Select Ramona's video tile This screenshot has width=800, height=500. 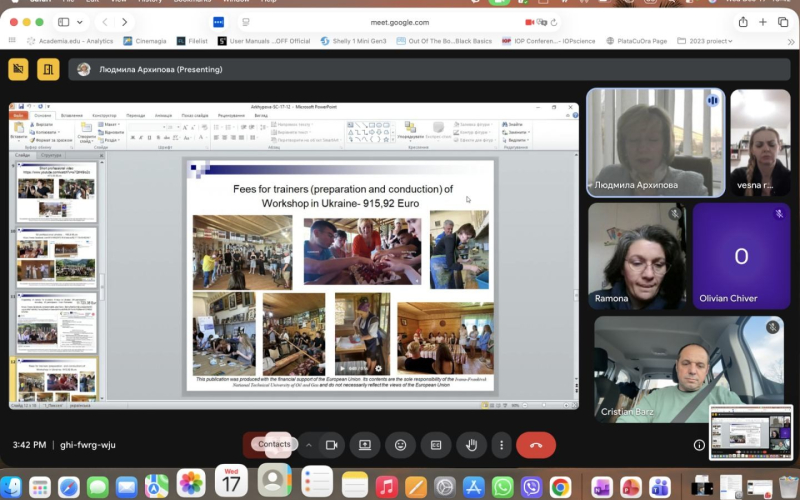636,255
